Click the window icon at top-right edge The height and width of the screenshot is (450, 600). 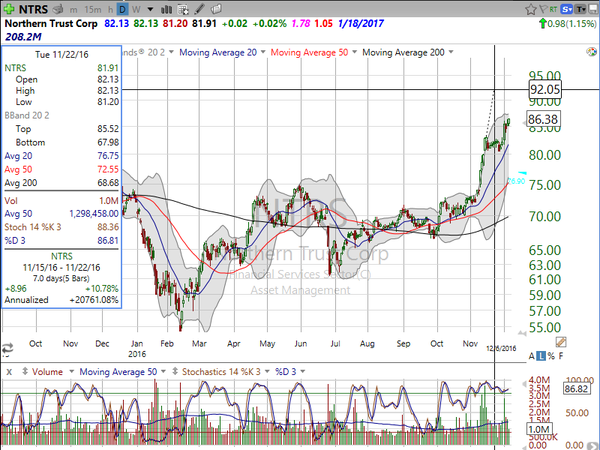(594, 9)
